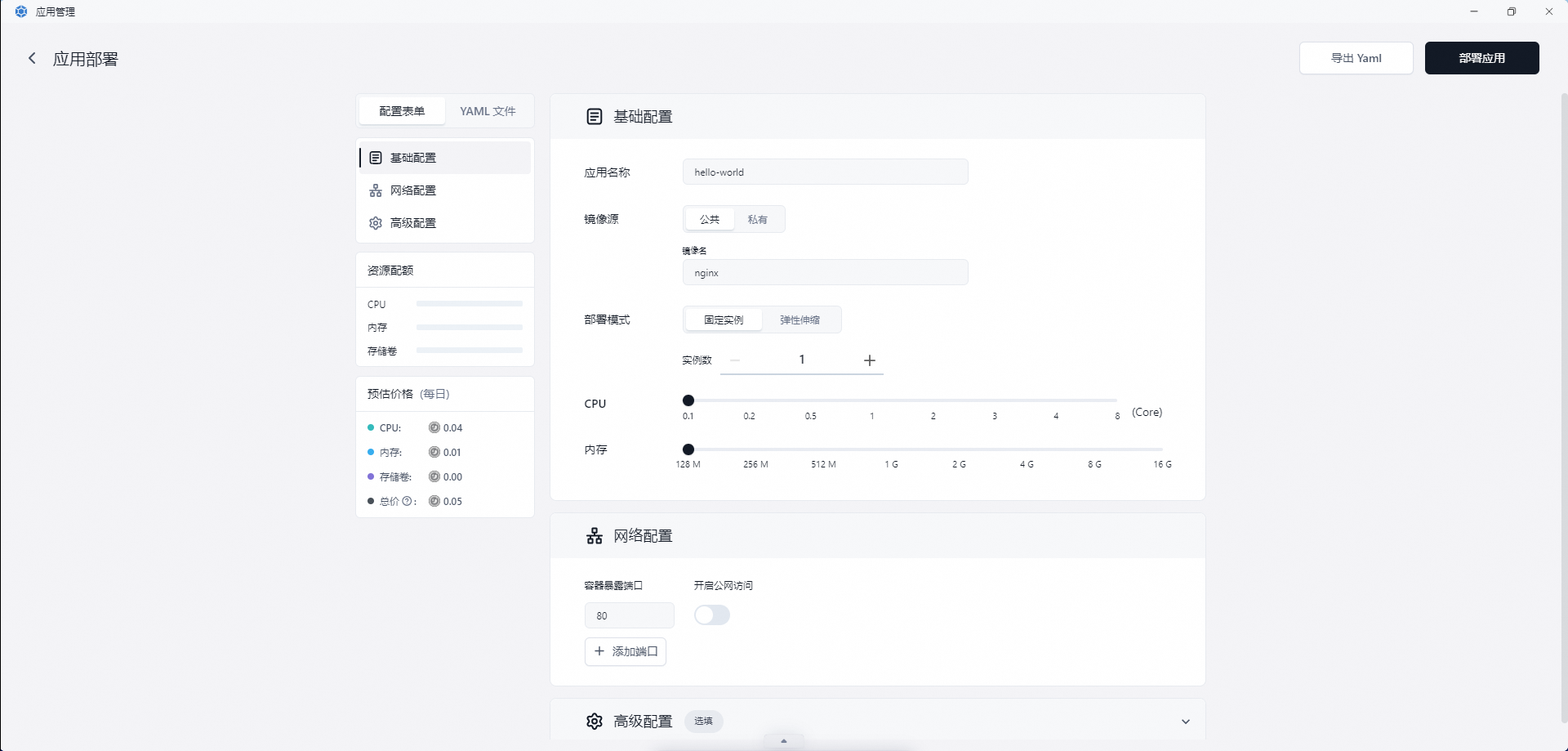Decrease instance count with minus button
This screenshot has height=751, width=1568.
click(735, 360)
